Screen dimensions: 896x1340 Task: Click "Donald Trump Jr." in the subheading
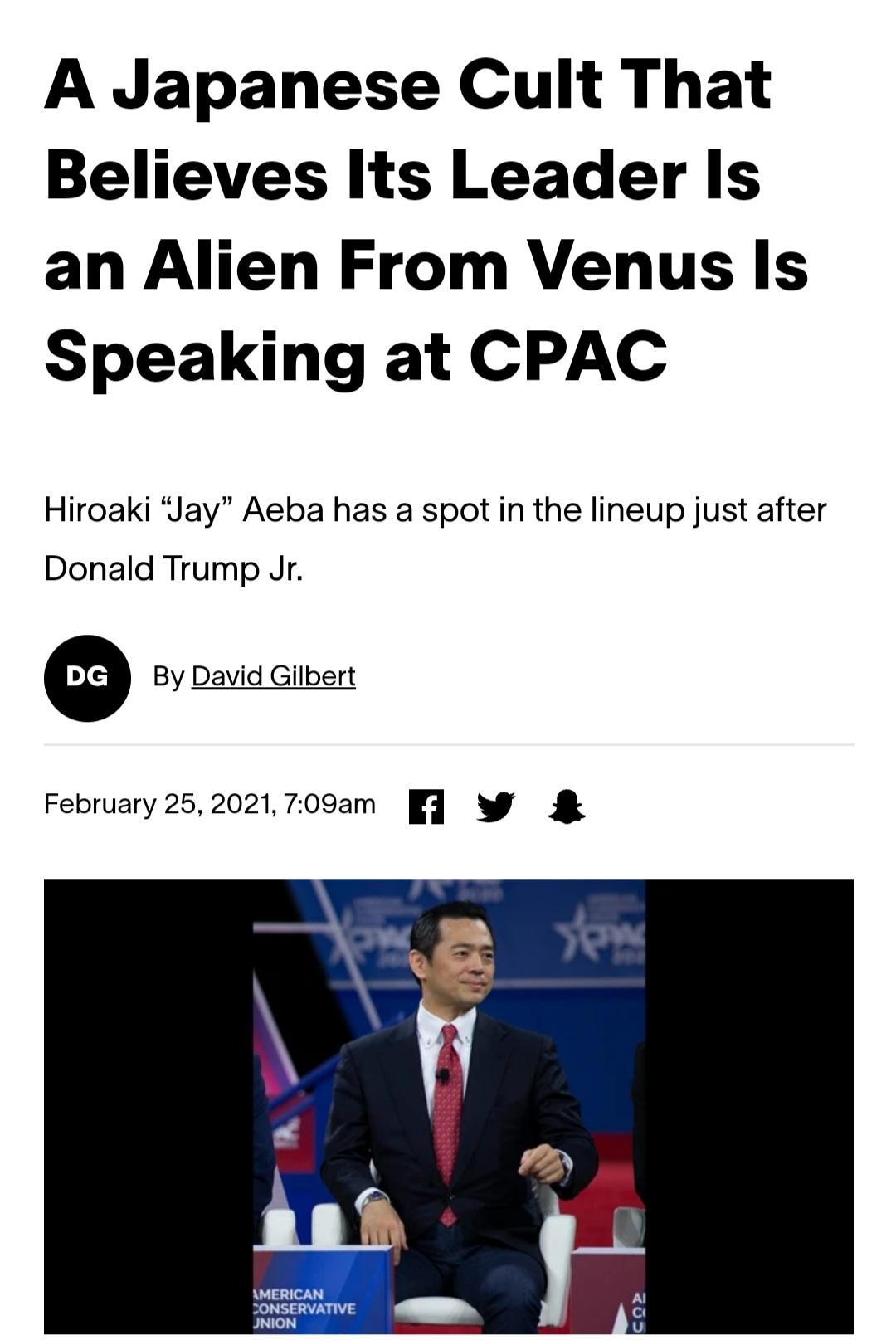click(173, 568)
